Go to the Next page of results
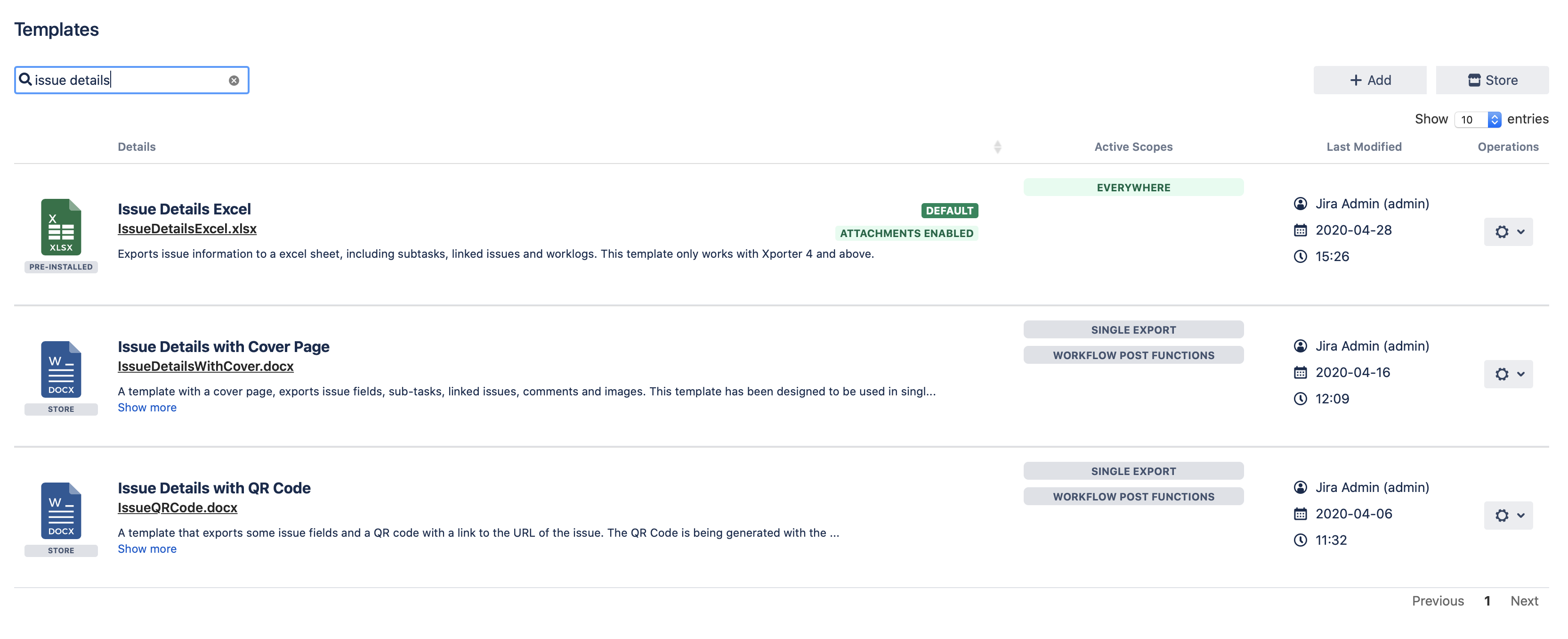 1524,601
